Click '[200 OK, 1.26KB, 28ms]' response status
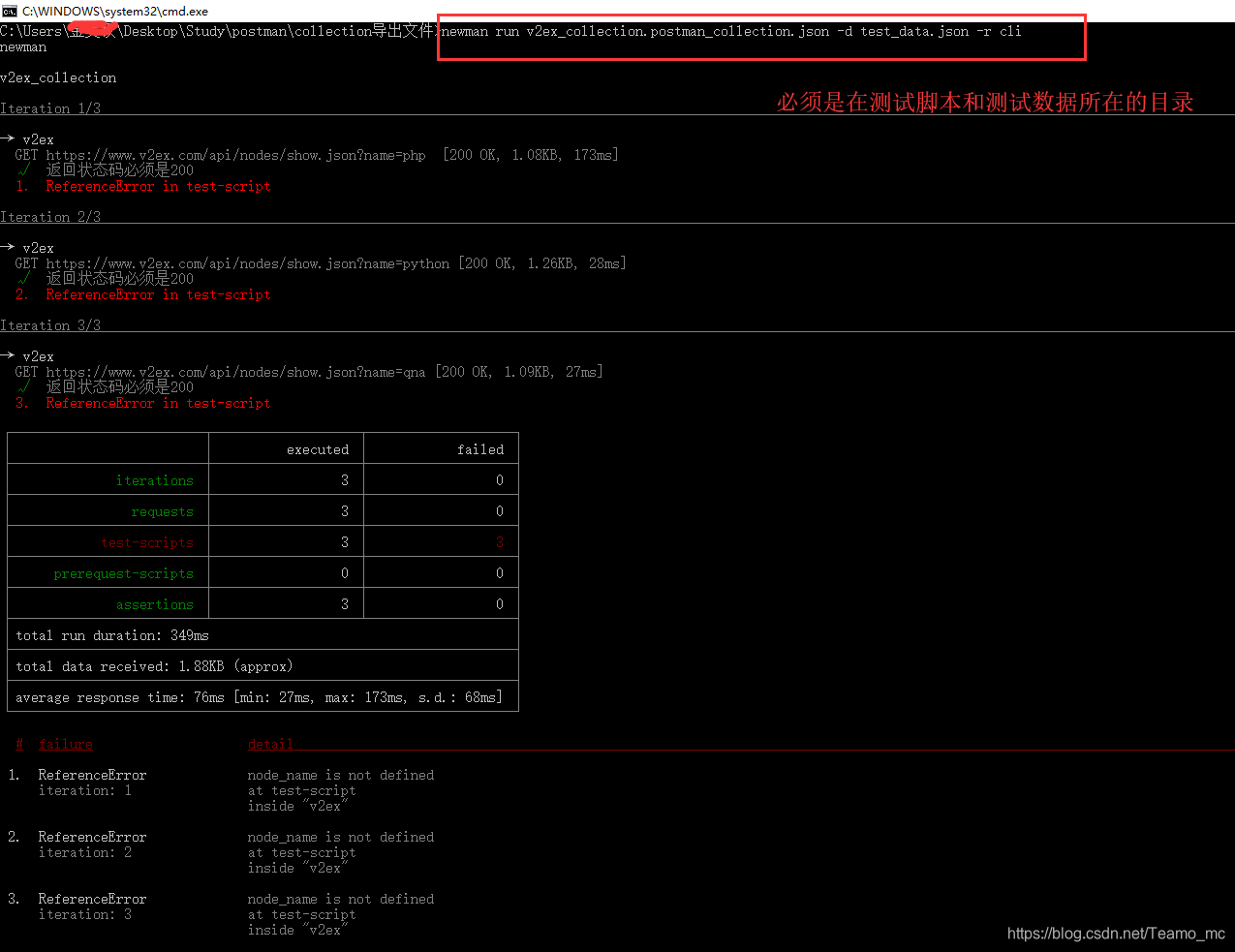The image size is (1235, 952). point(542,263)
